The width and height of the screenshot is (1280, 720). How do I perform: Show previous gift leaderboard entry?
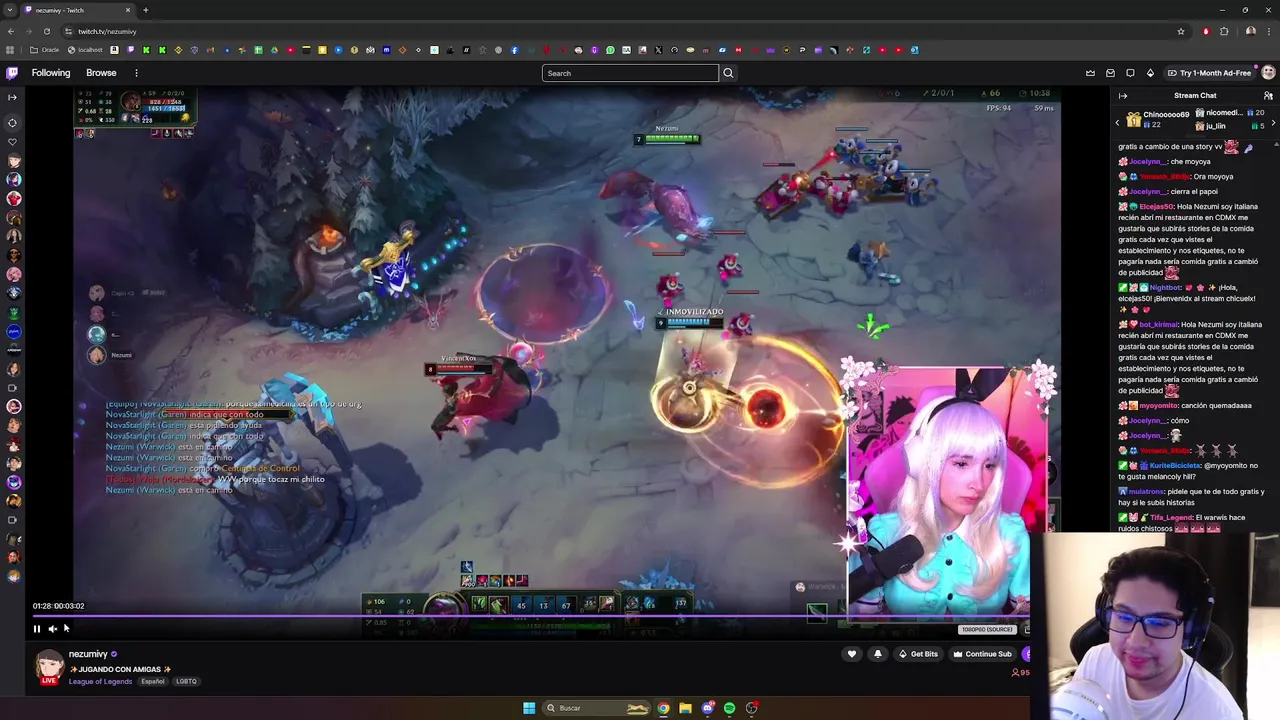click(1118, 122)
